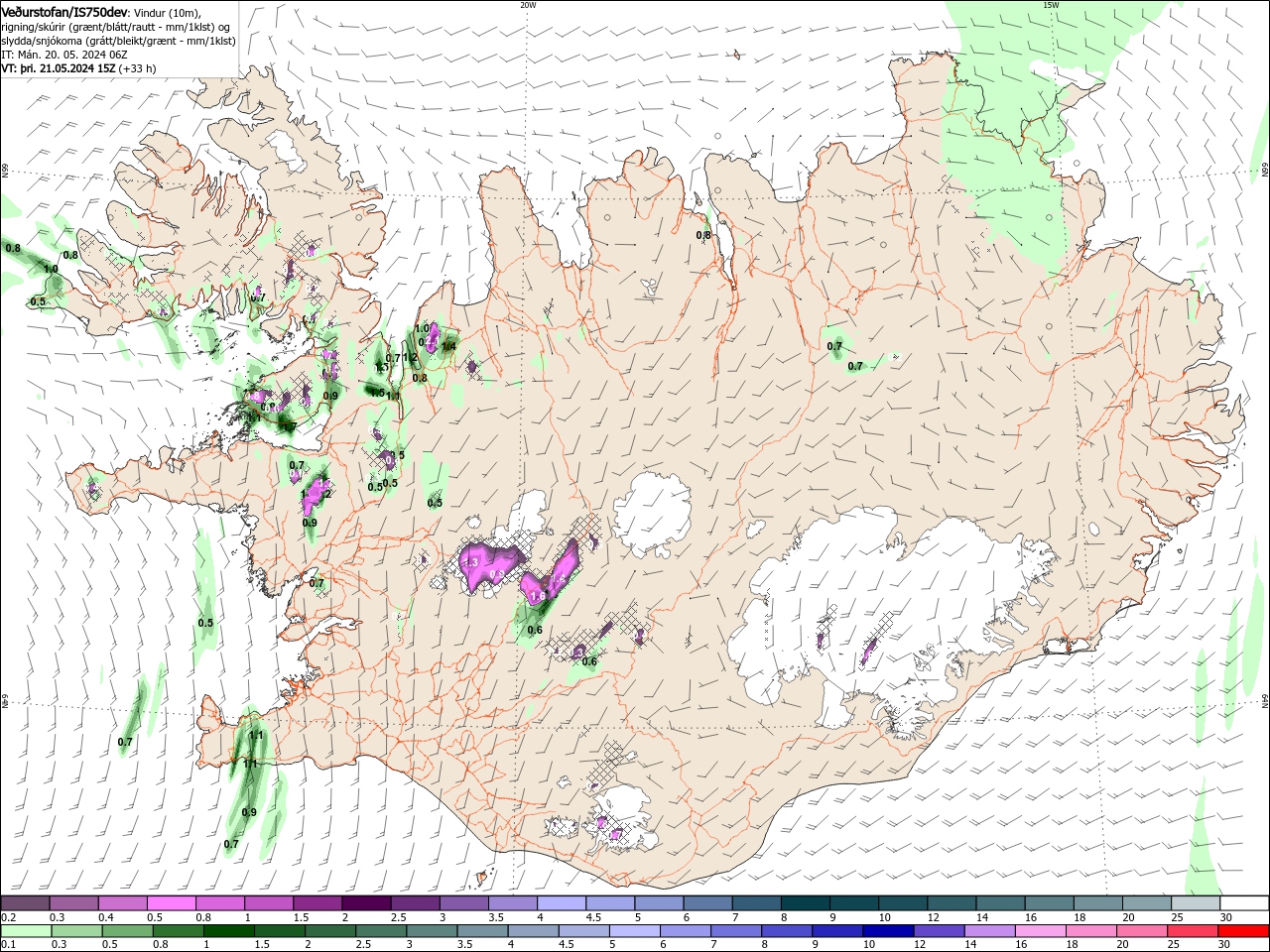Pick the pinkish-red 25 swatch, lower scale

(x=1191, y=931)
